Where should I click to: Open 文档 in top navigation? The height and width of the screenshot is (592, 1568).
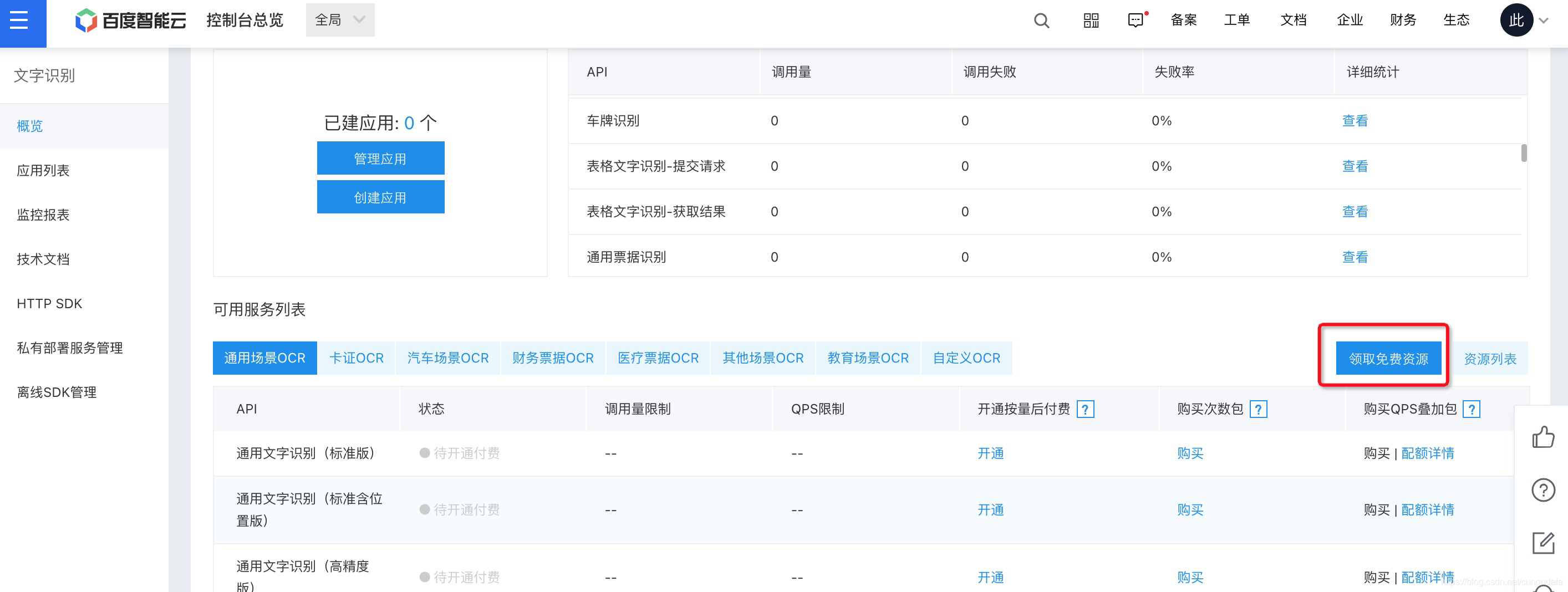1293,20
